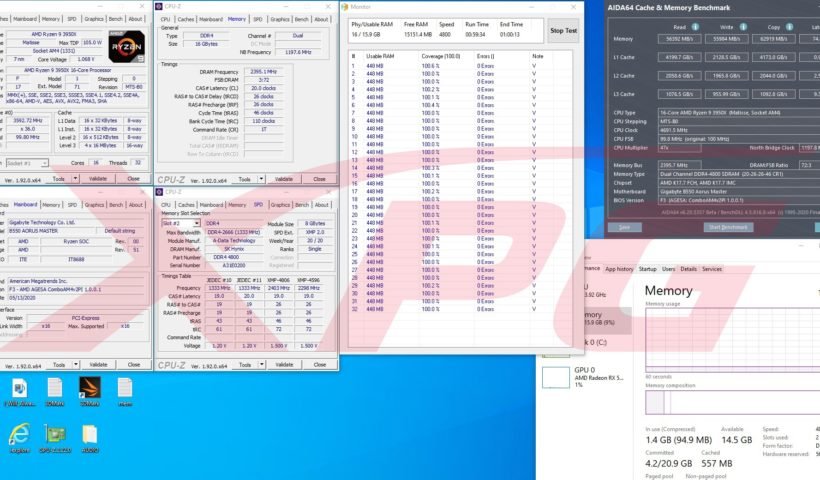Click Validate in CPU-Z CPU window
Image resolution: width=820 pixels, height=480 pixels.
coord(98,179)
